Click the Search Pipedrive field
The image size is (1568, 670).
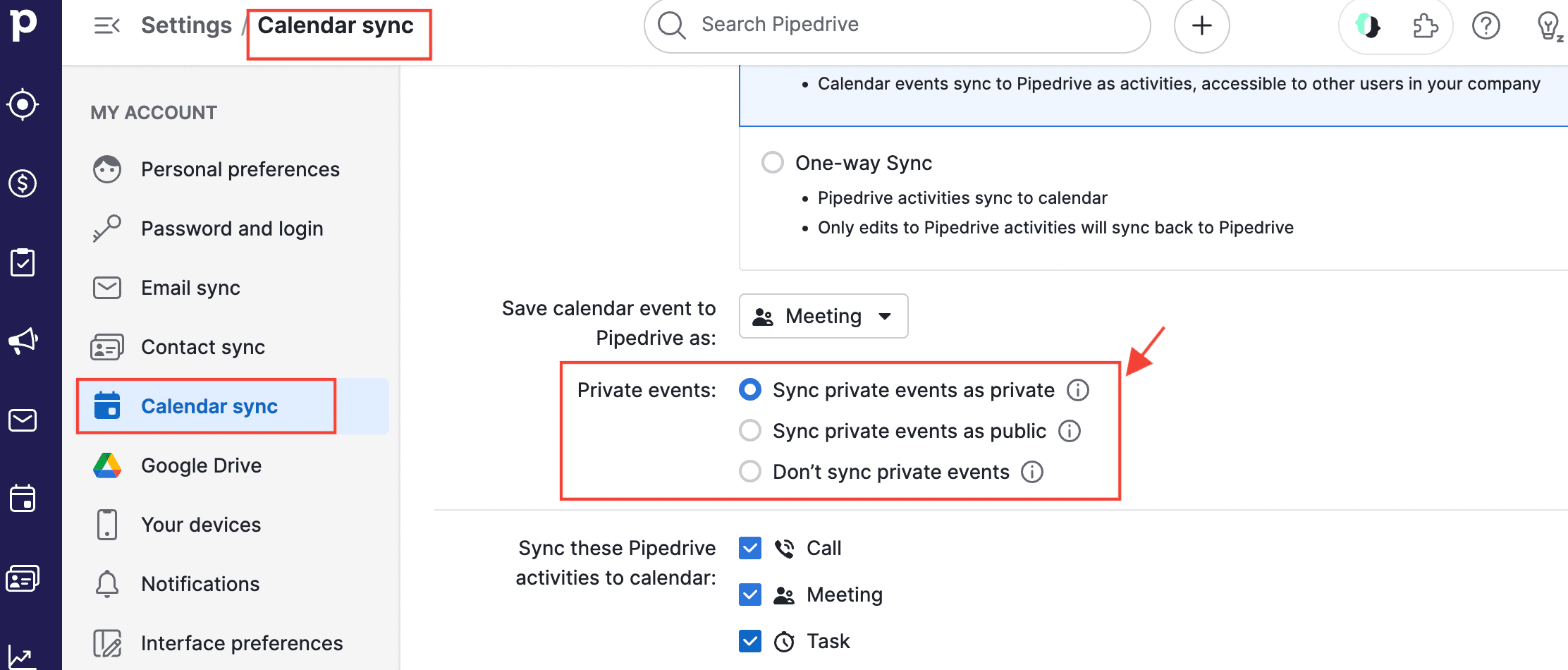(x=895, y=25)
